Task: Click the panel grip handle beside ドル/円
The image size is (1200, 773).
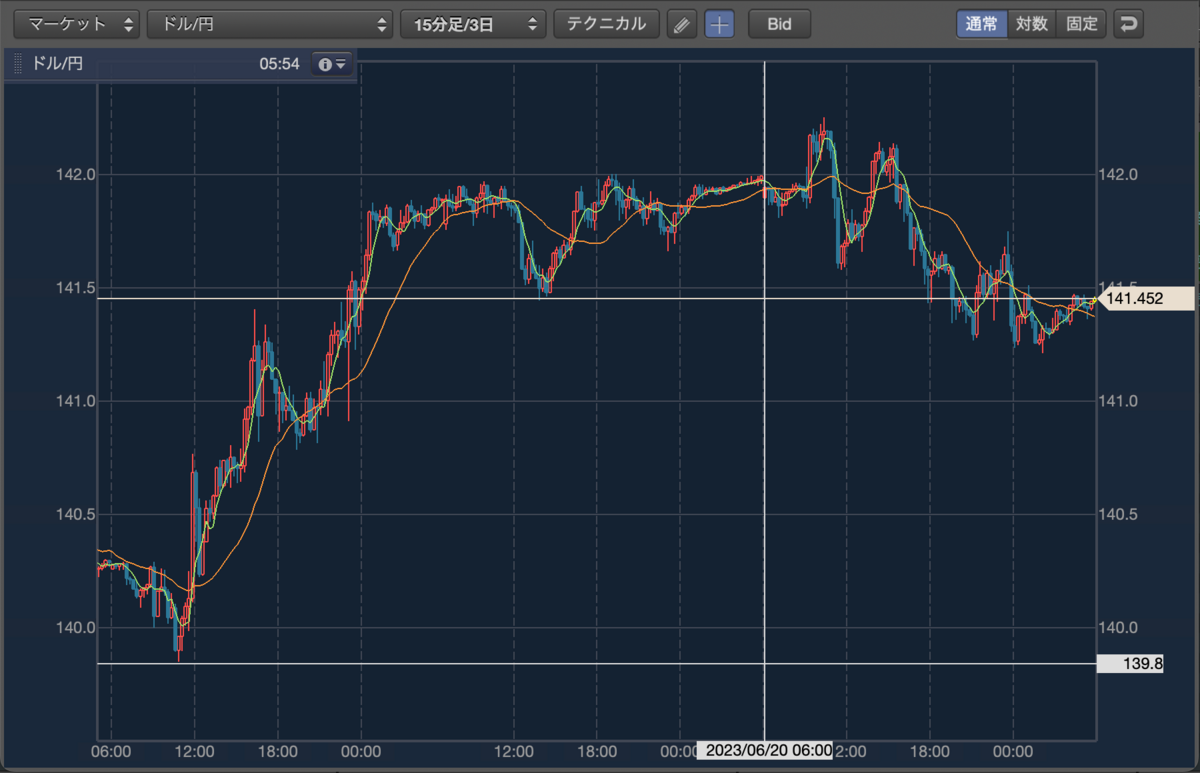Action: [x=17, y=64]
